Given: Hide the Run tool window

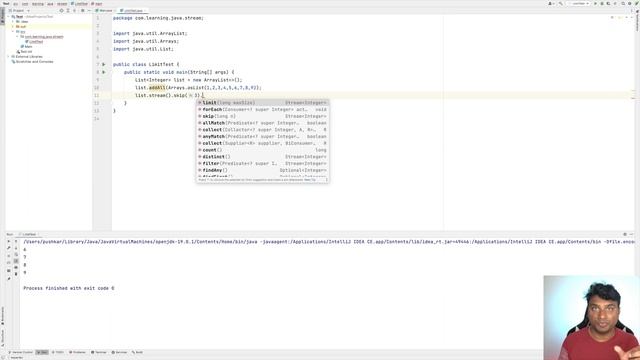Looking at the screenshot, I should [631, 234].
